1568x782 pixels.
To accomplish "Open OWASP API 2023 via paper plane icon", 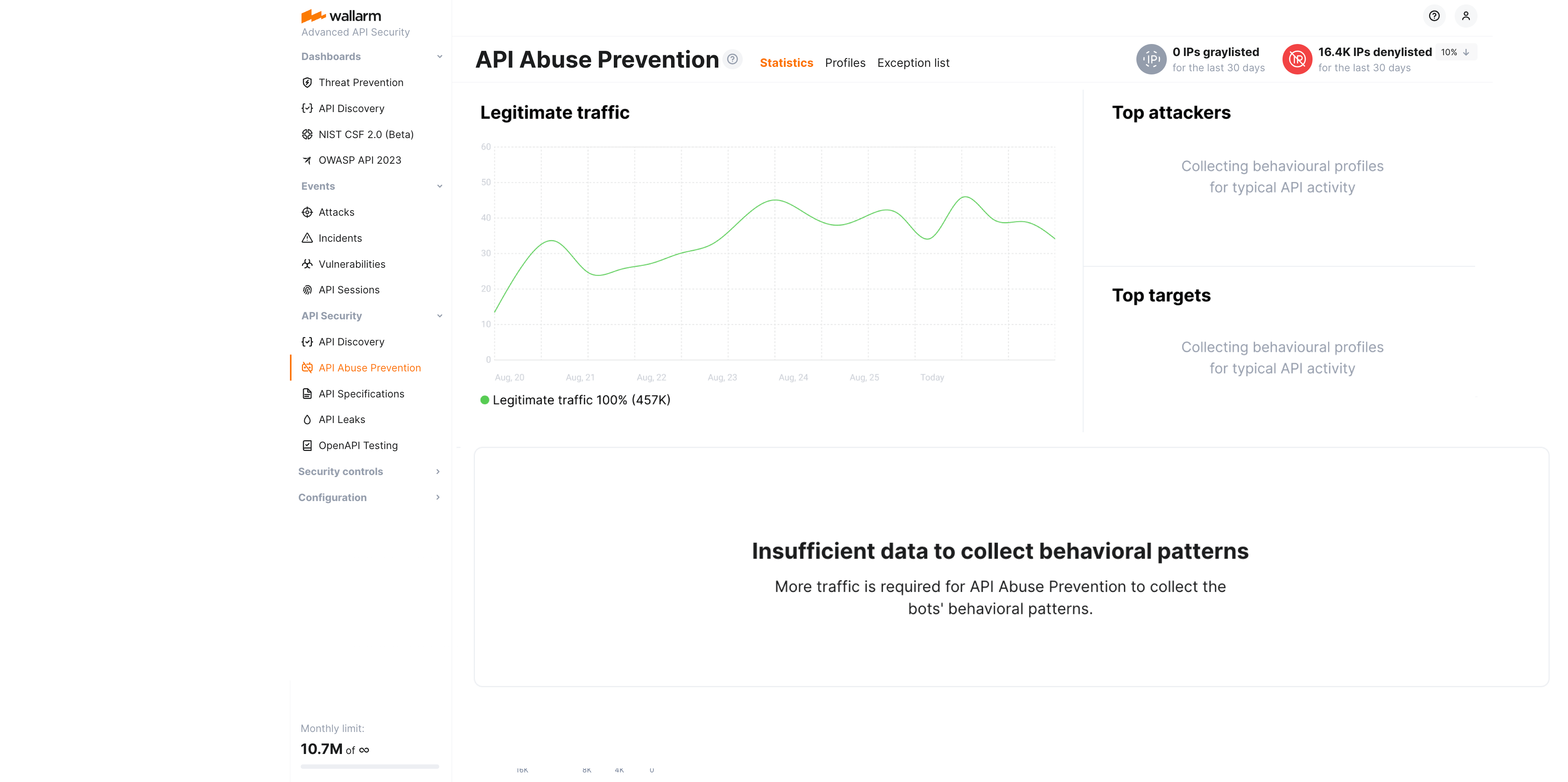I will point(308,159).
